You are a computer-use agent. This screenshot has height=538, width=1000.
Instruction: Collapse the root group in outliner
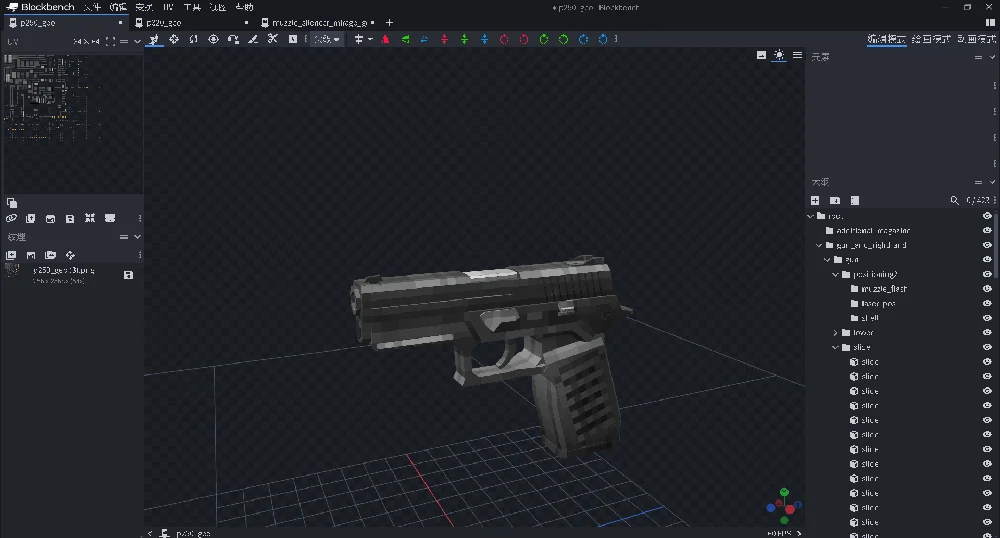[811, 216]
